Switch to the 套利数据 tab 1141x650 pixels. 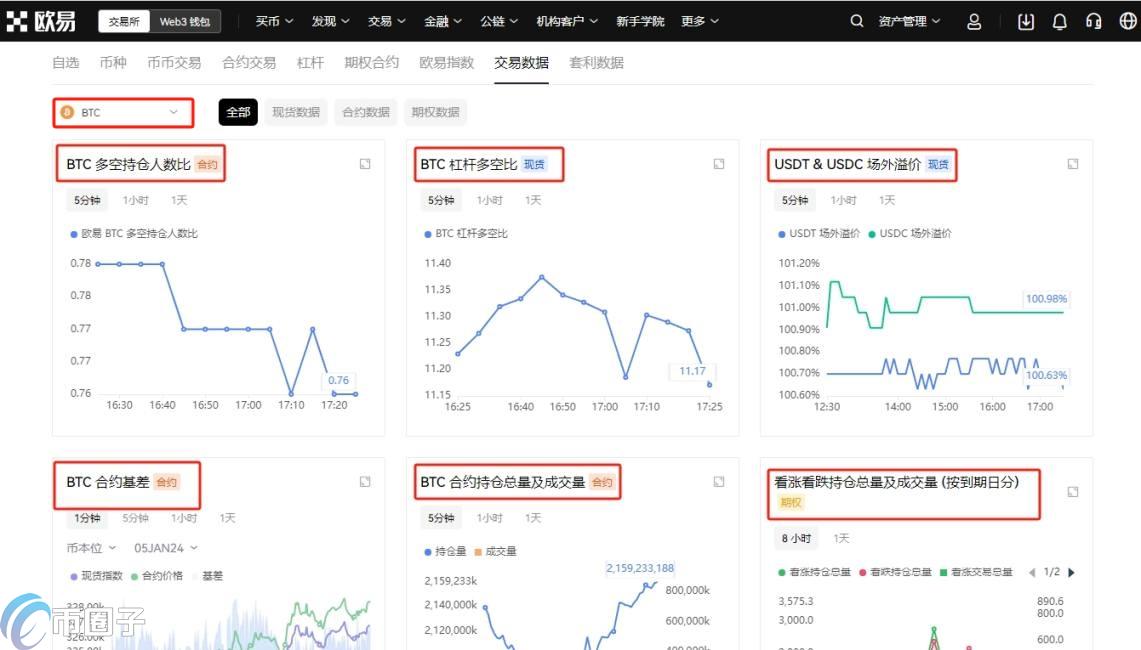coord(596,62)
